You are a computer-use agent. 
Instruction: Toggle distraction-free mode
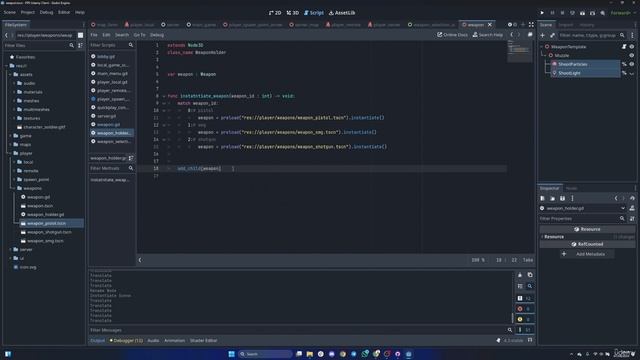pos(531,25)
